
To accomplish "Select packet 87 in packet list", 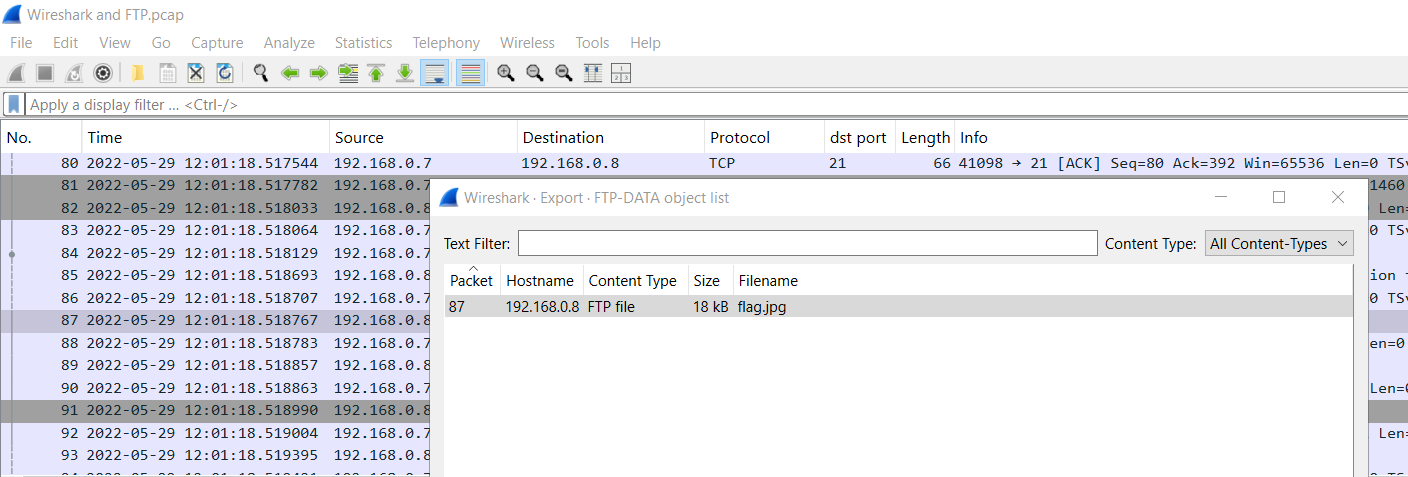I will (216, 320).
